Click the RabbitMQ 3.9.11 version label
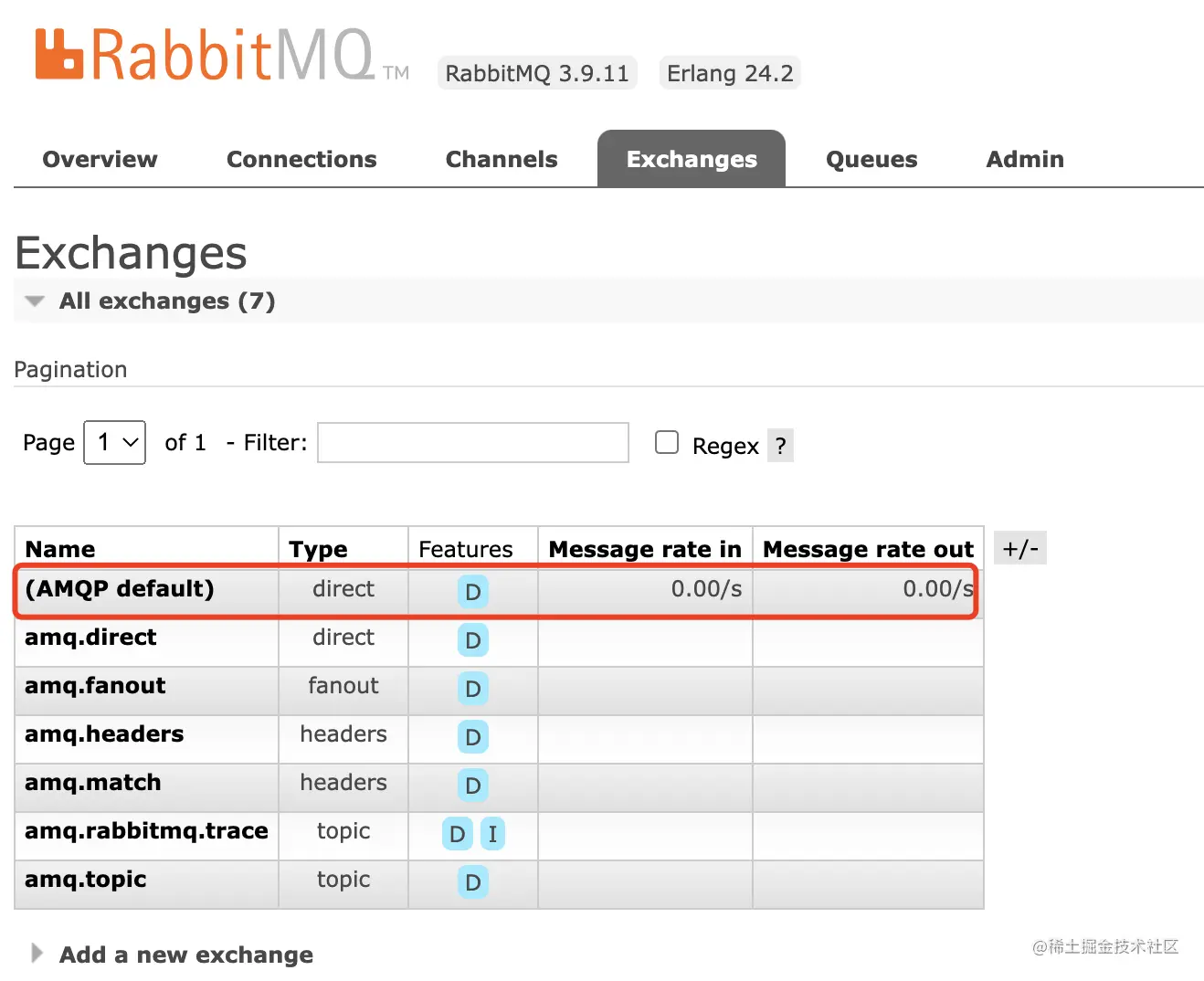 click(537, 73)
